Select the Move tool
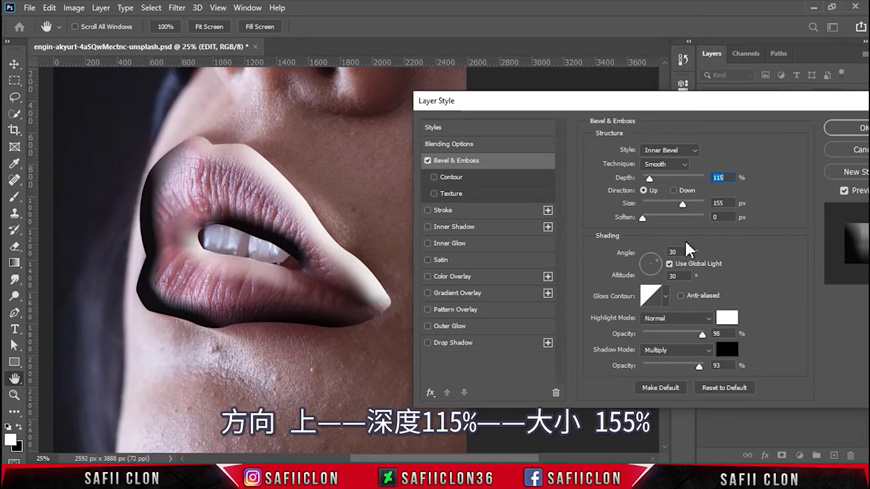This screenshot has width=870, height=489. (x=14, y=64)
